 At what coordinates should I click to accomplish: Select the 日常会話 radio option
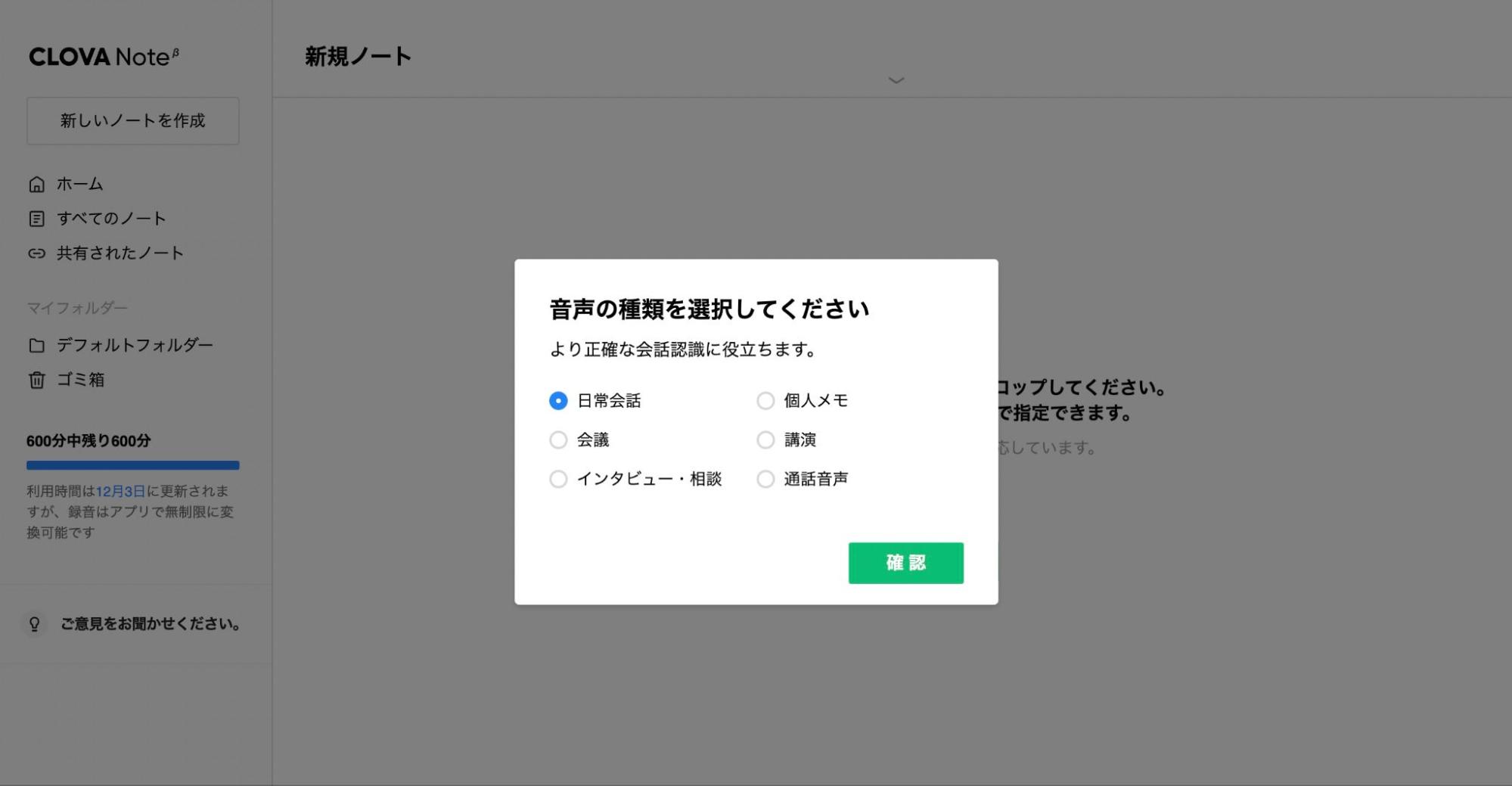tap(558, 401)
